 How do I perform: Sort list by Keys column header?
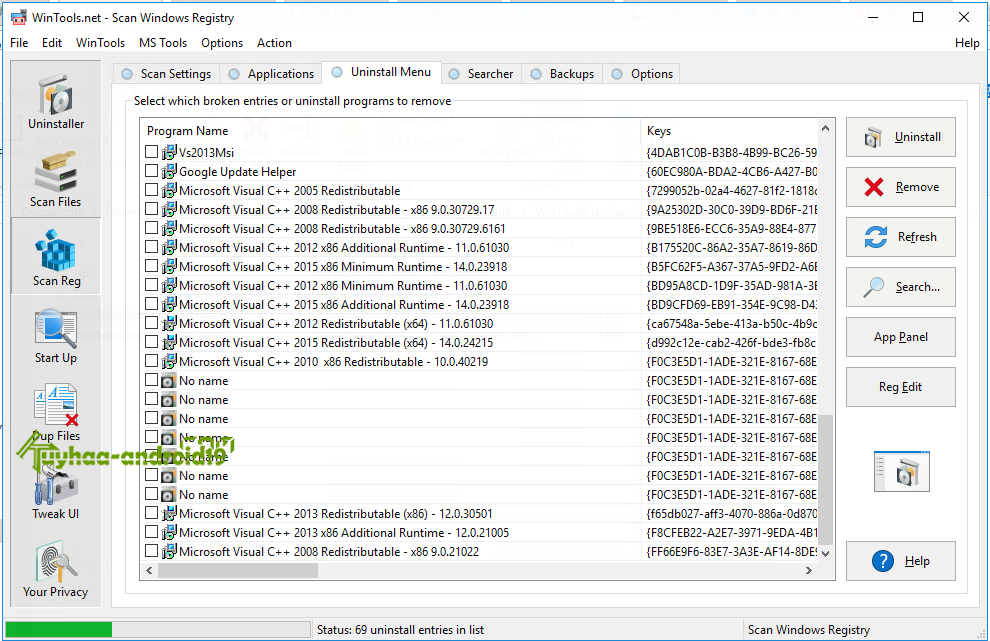729,131
